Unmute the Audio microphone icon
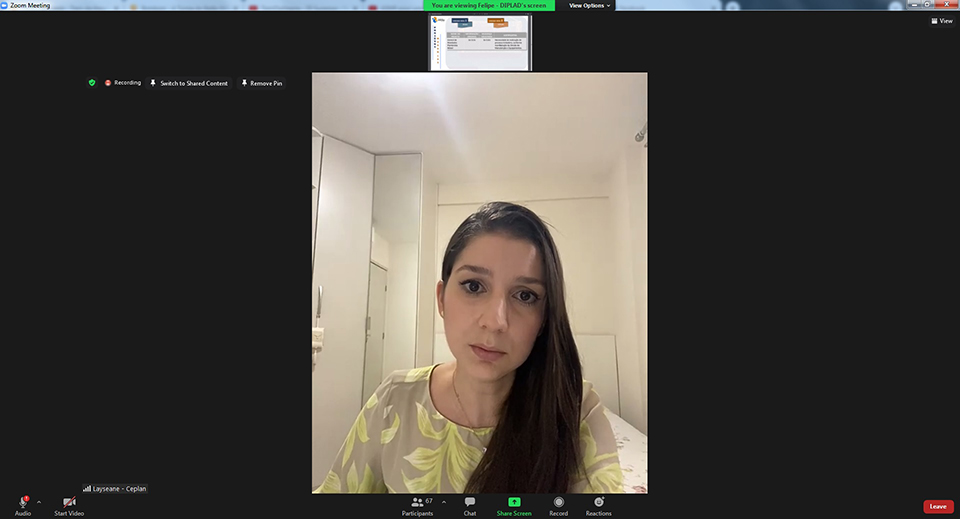The width and height of the screenshot is (960, 519). pos(22,502)
